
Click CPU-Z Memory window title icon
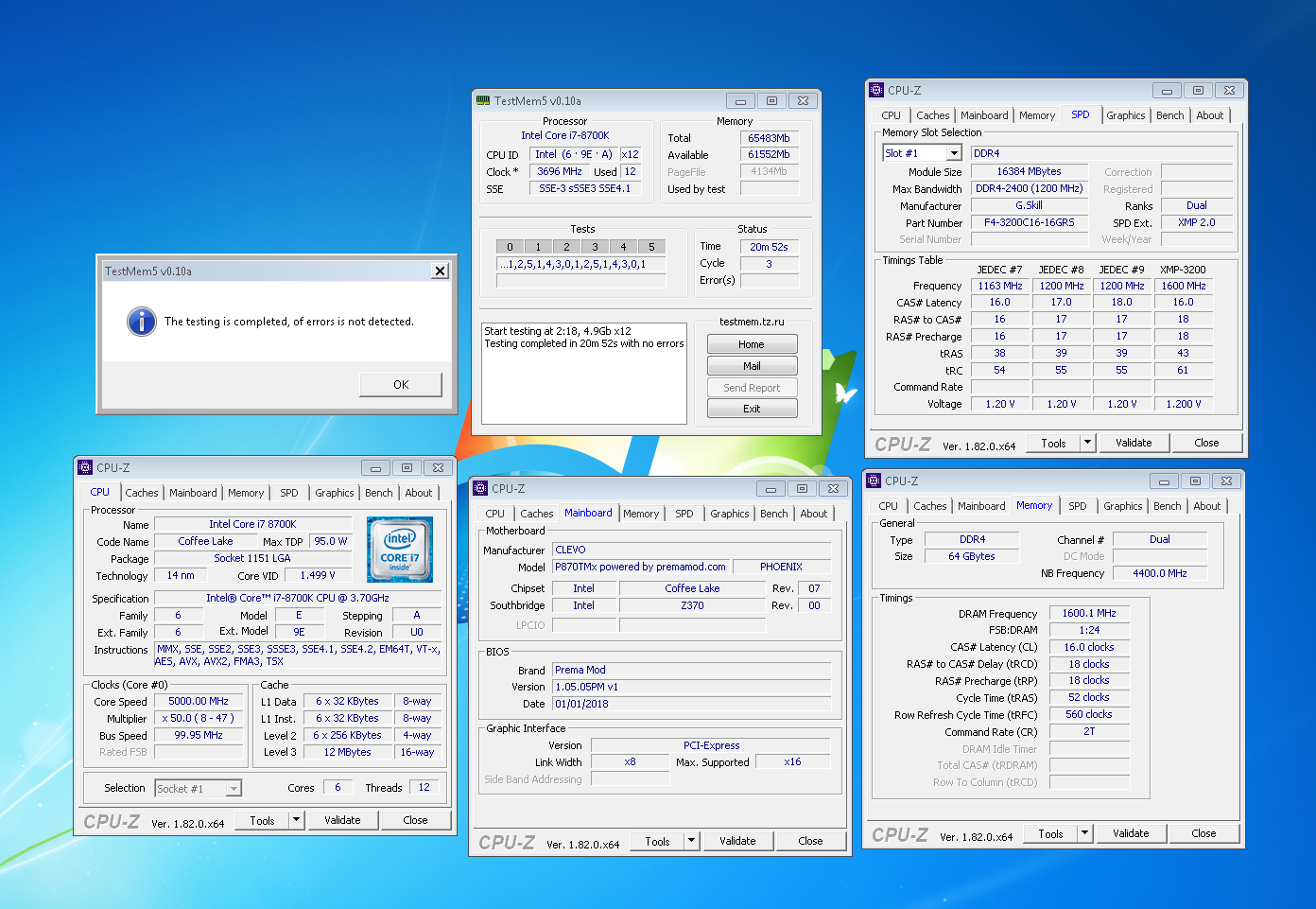tap(874, 481)
